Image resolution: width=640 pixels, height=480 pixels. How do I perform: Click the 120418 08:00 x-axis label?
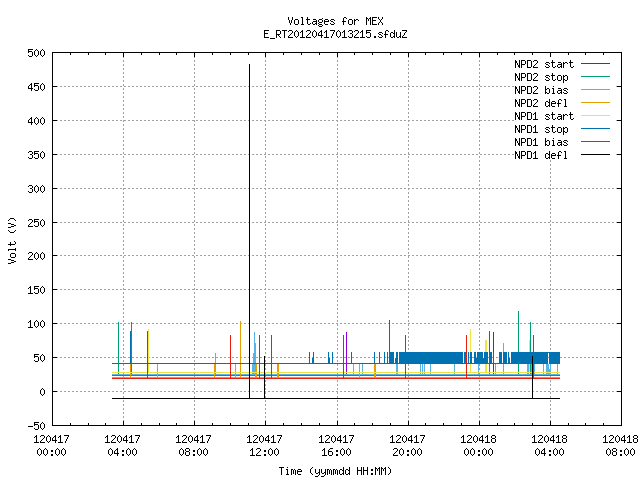tap(620, 446)
